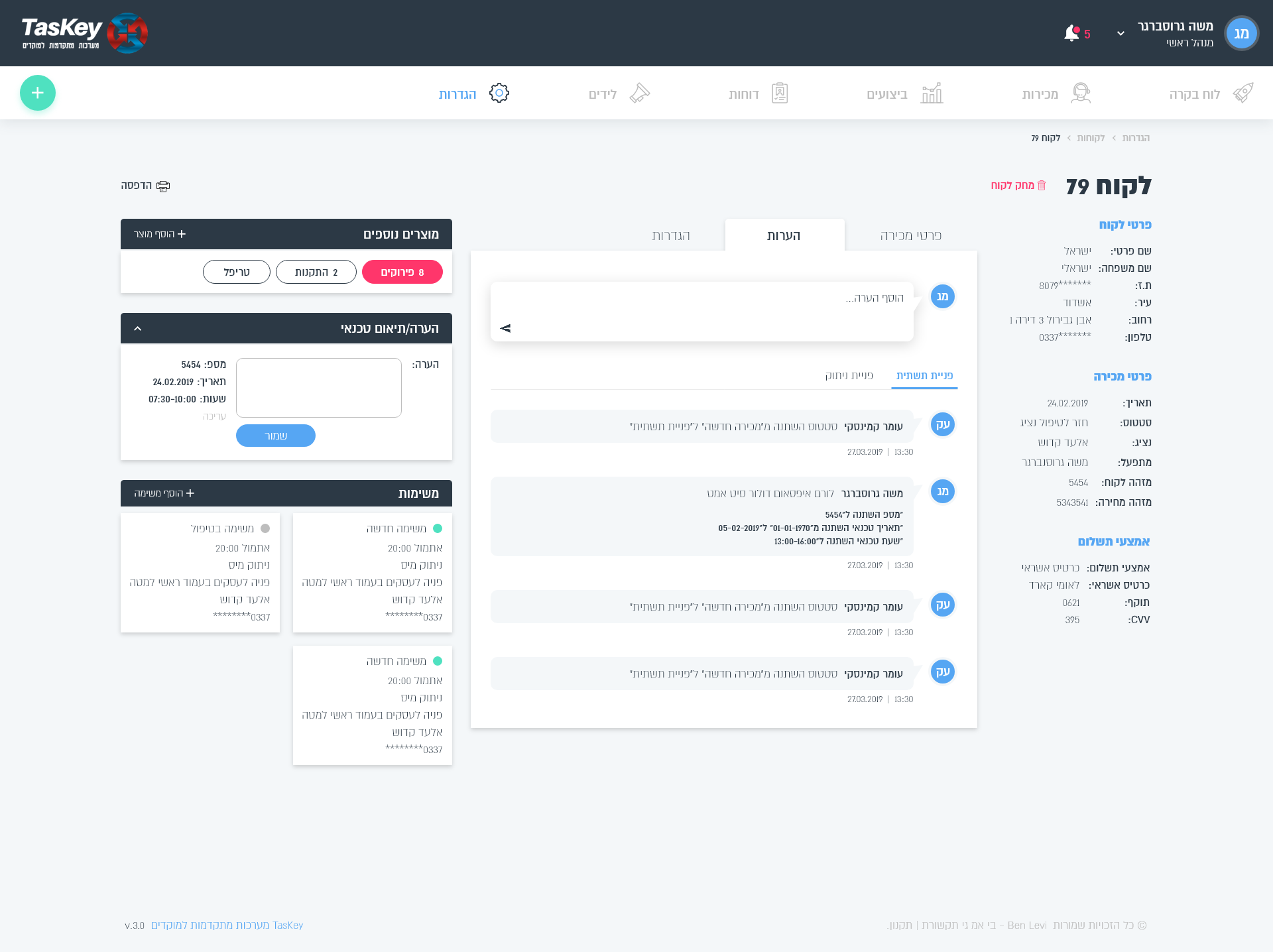1273x952 pixels.
Task: Click CVV value 395
Action: [x=1072, y=620]
